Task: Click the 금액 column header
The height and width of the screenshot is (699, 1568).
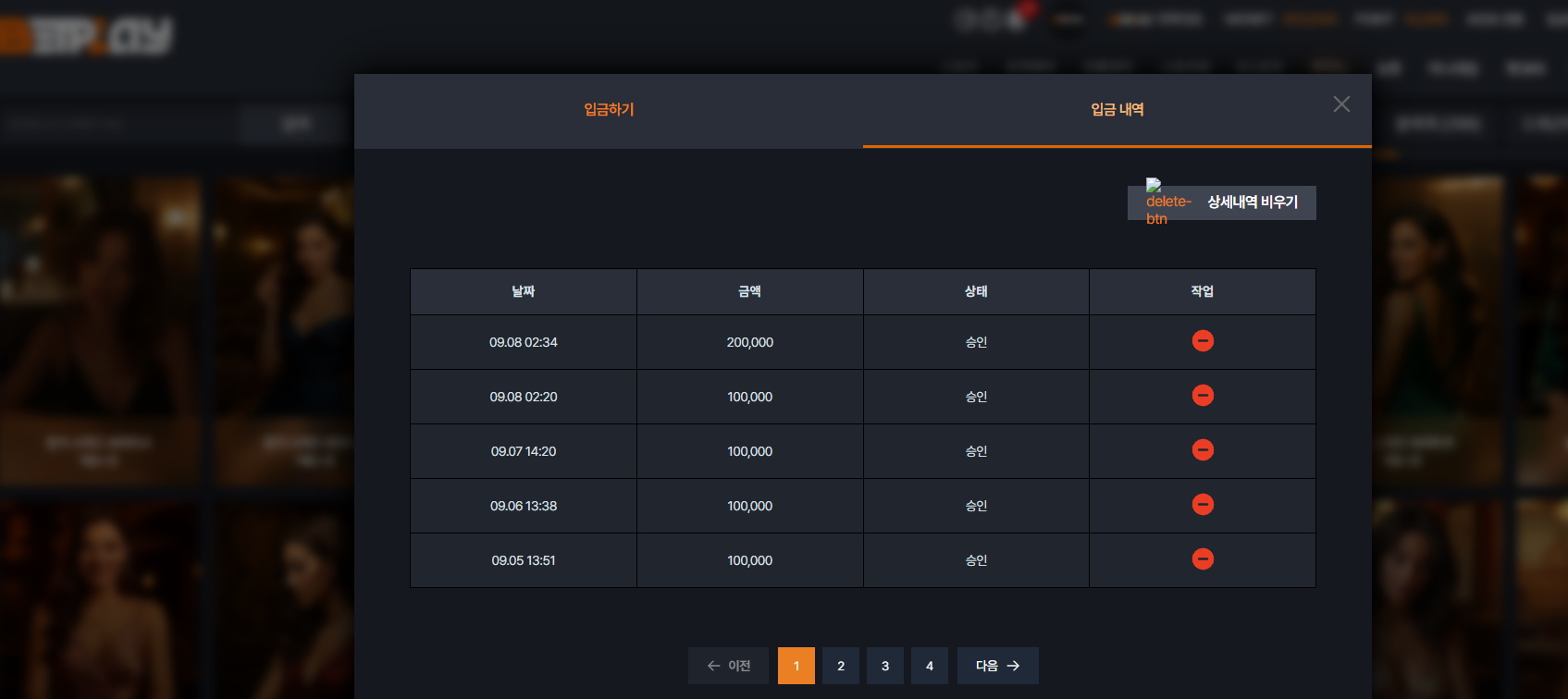Action: pos(750,291)
